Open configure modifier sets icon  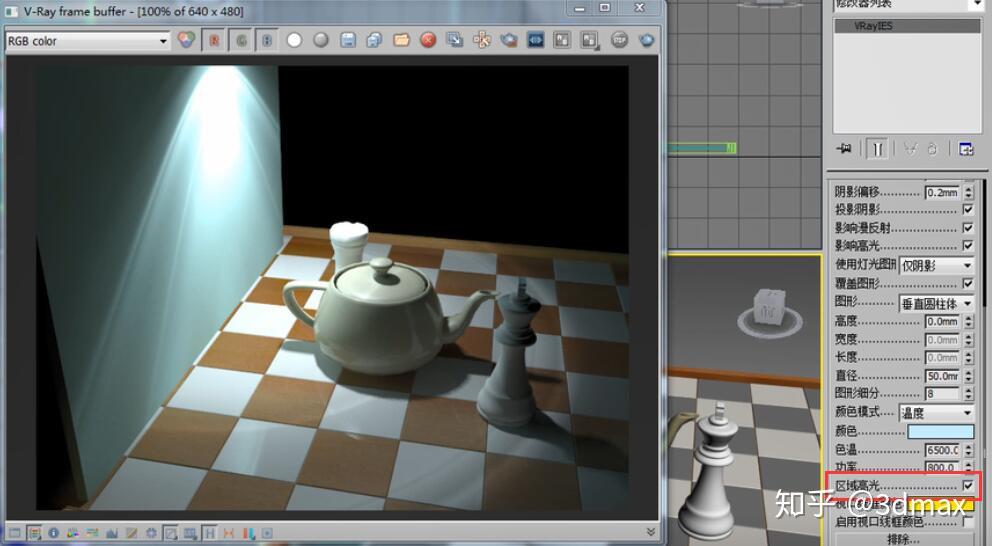click(966, 149)
